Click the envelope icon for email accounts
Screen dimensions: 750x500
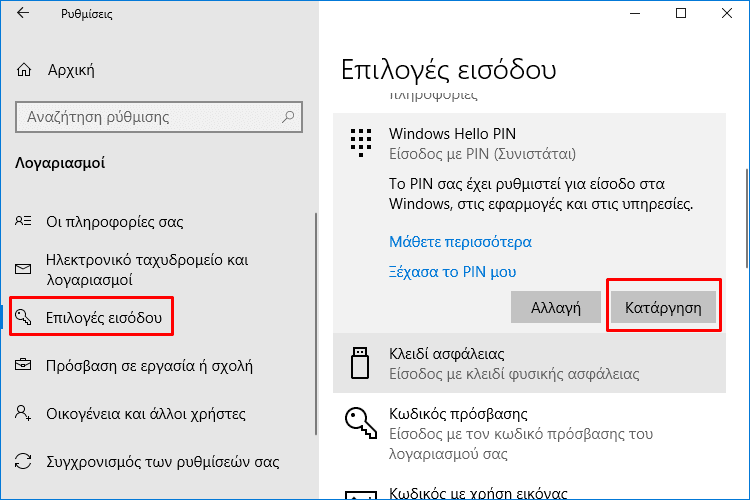click(x=23, y=269)
